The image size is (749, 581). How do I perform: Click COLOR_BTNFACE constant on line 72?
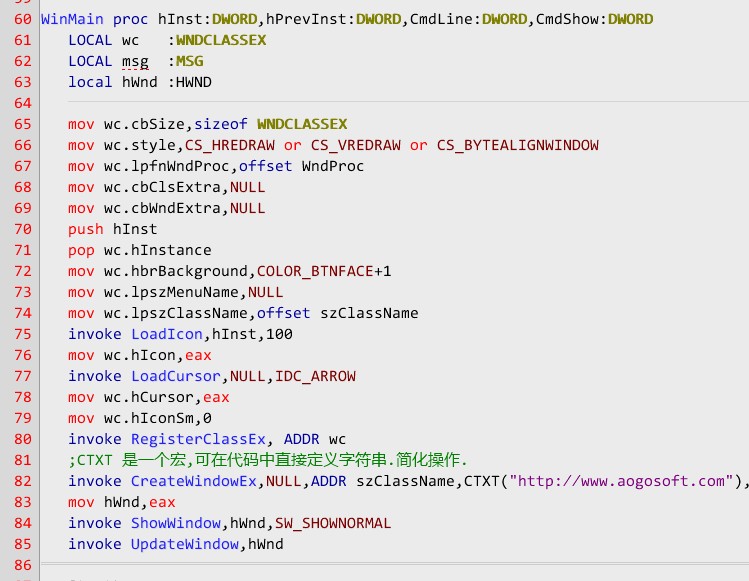315,271
